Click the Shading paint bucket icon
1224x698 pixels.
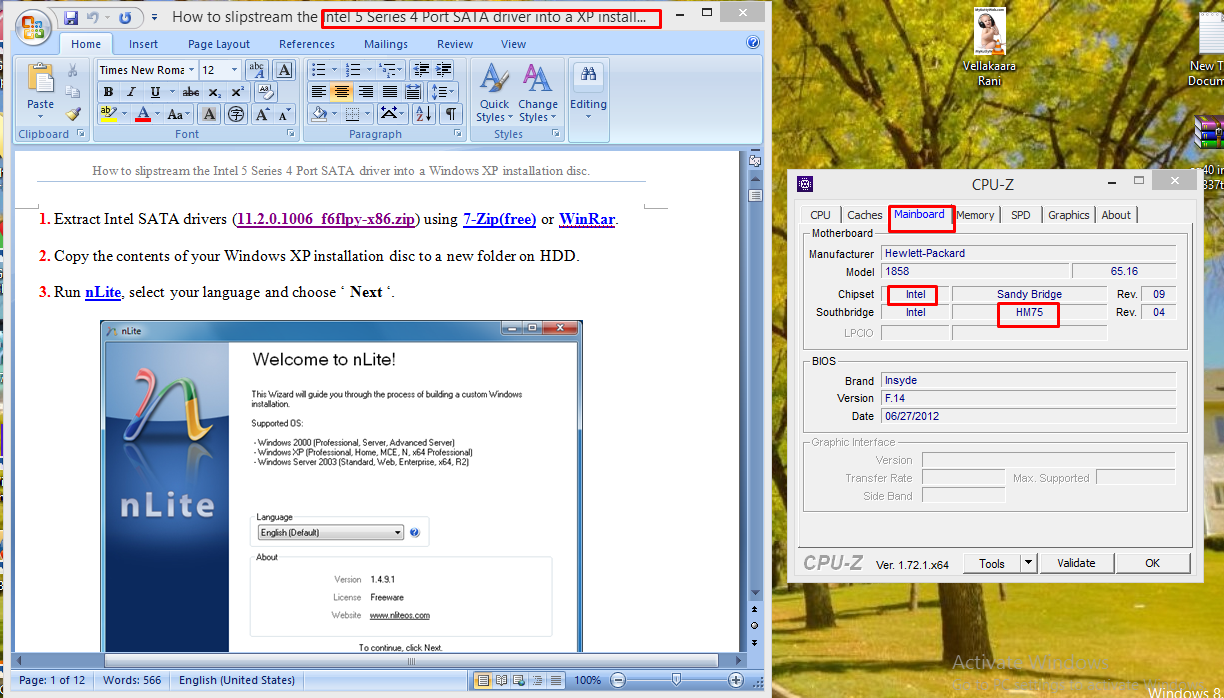[x=319, y=113]
